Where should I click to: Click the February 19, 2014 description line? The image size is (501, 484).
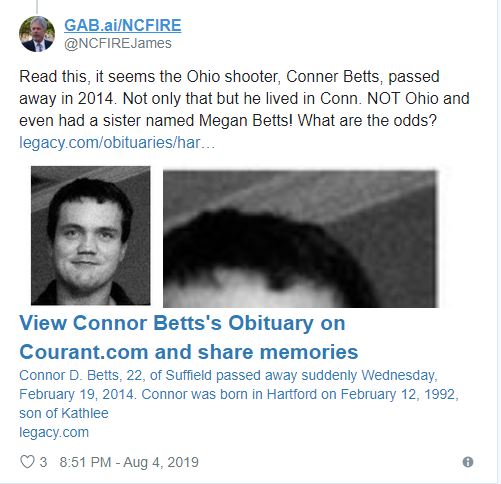tap(239, 394)
